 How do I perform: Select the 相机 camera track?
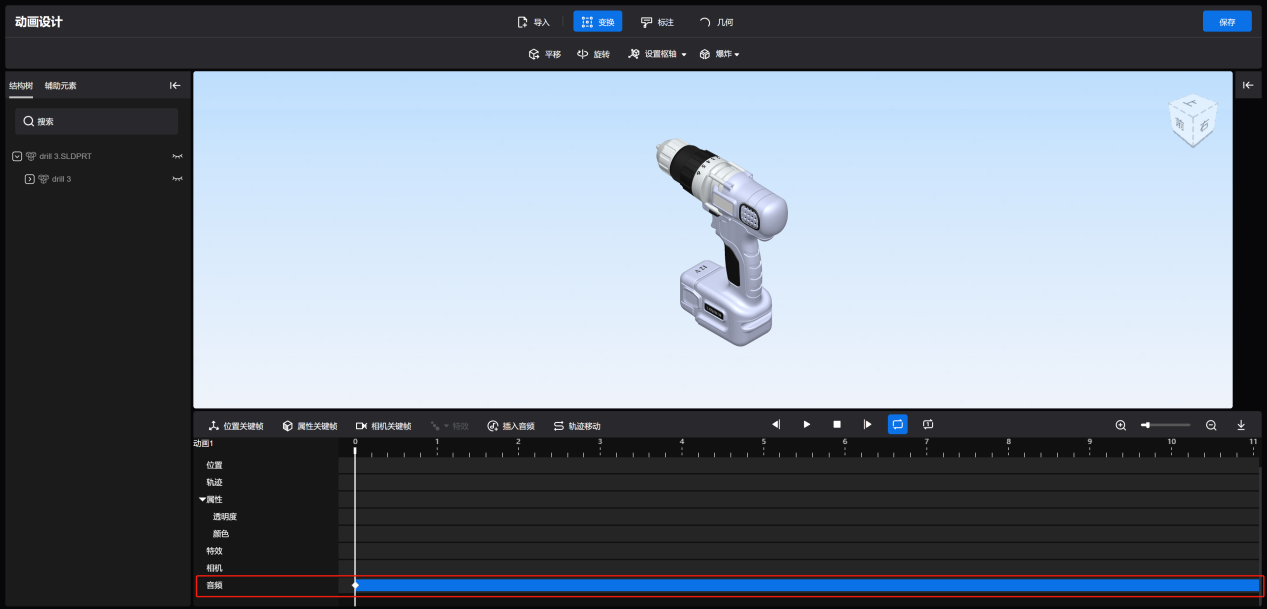[x=214, y=568]
